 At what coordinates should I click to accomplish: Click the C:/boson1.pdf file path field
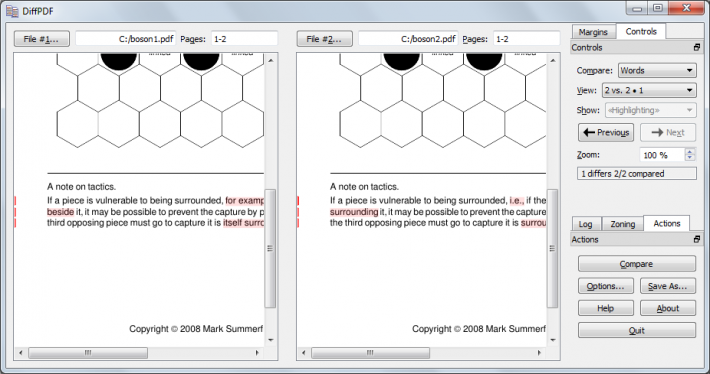(x=125, y=39)
